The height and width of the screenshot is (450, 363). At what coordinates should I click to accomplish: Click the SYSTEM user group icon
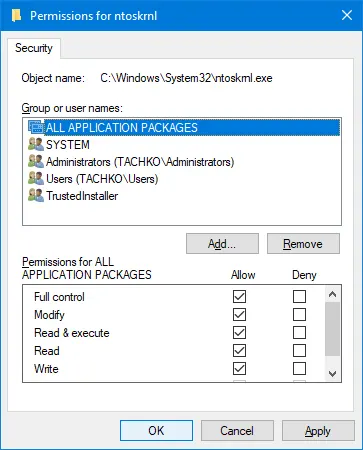(36, 144)
